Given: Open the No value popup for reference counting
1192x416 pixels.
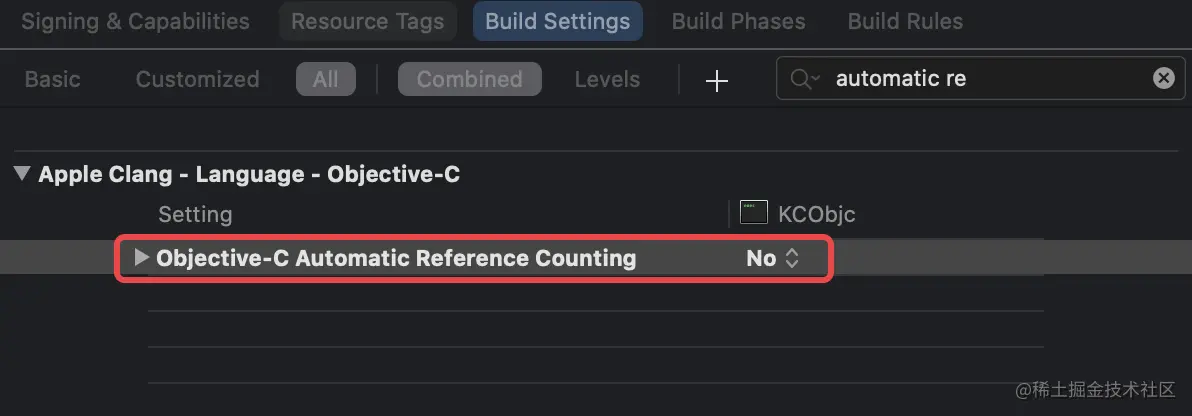Looking at the screenshot, I should [x=772, y=259].
